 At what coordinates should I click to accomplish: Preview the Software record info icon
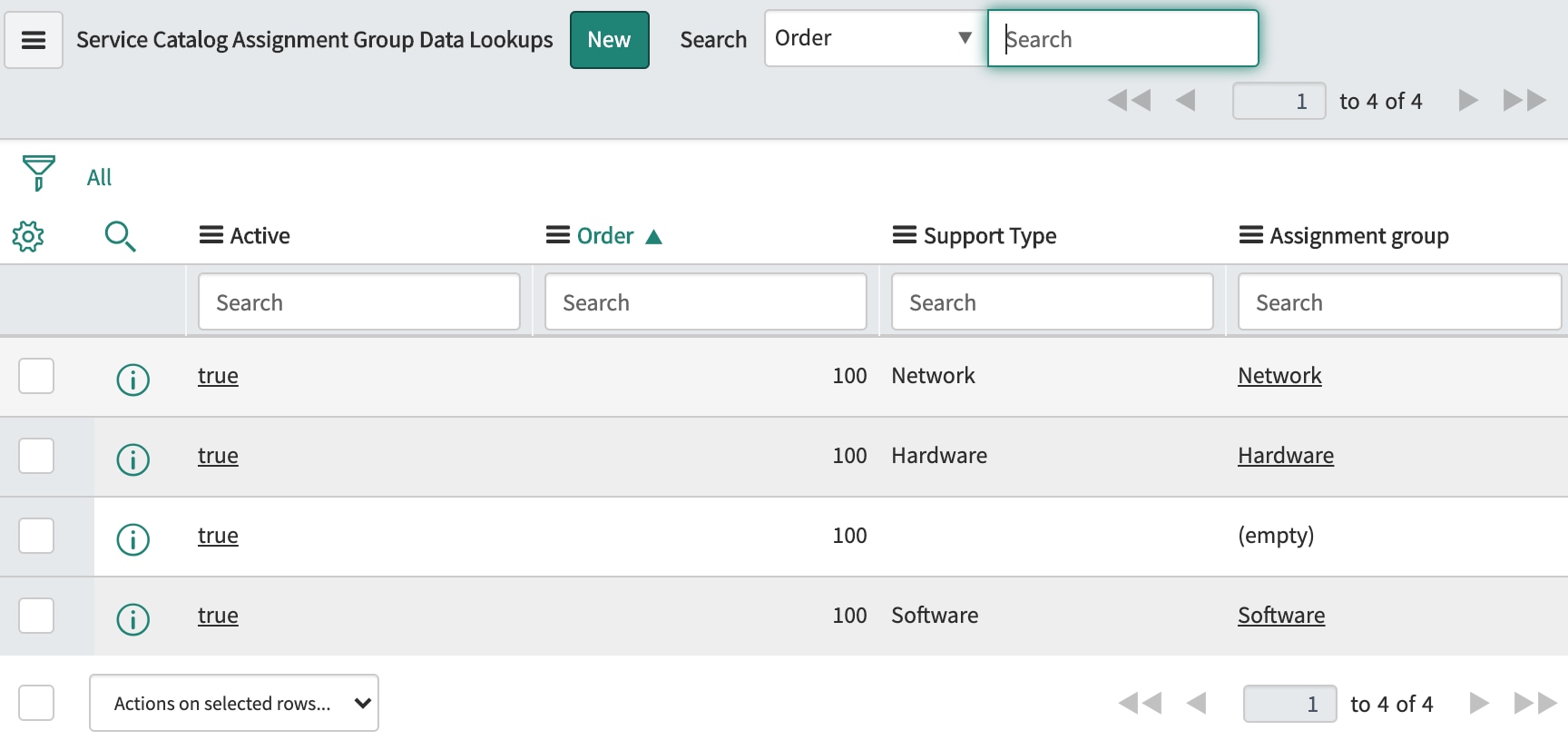pyautogui.click(x=133, y=618)
